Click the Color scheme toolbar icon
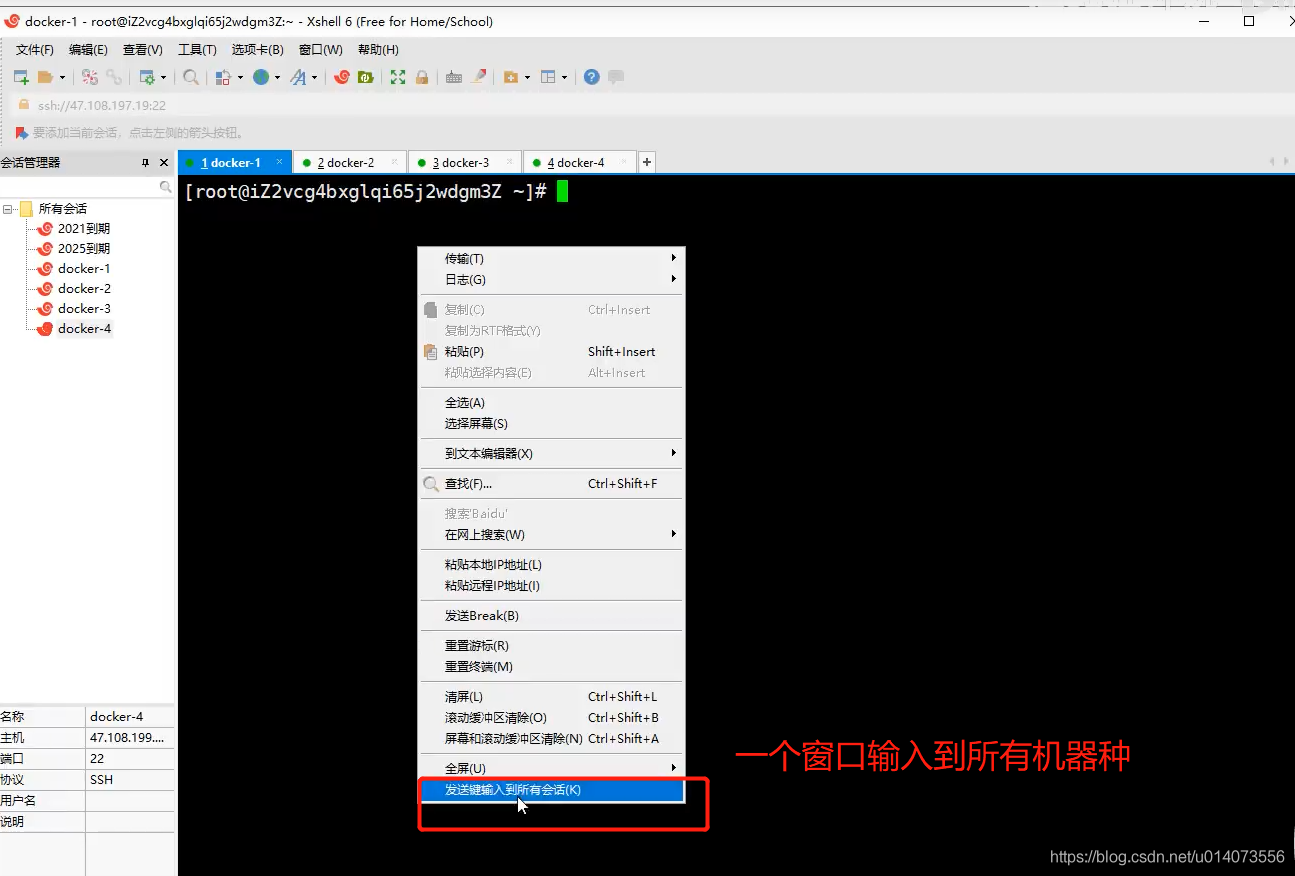This screenshot has height=876, width=1295. (x=223, y=77)
